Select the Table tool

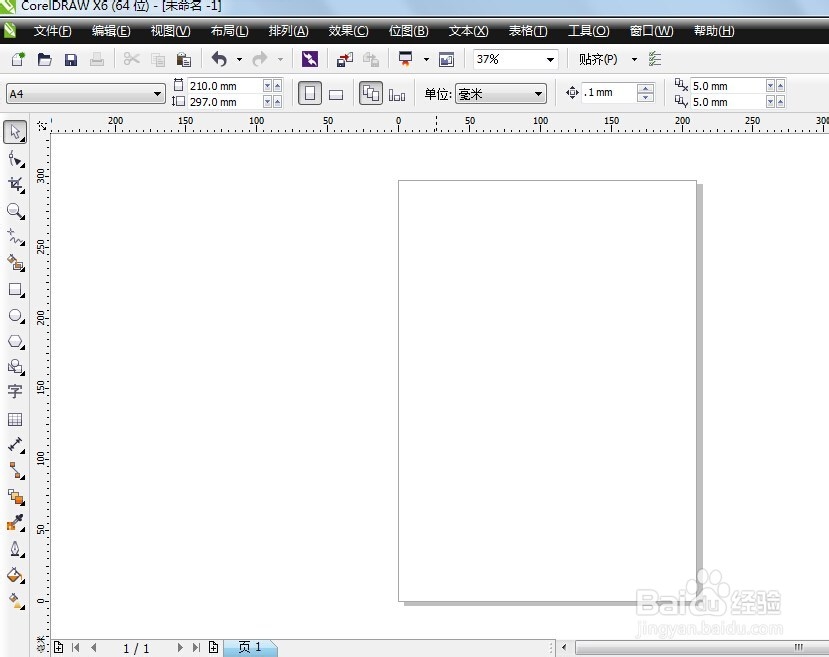(x=15, y=419)
